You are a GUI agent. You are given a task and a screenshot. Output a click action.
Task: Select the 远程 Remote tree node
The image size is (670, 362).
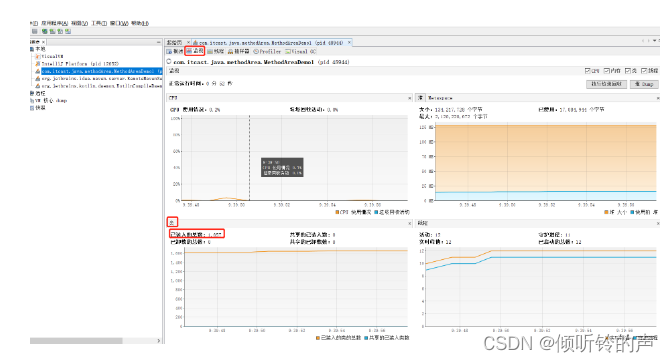tap(40, 93)
